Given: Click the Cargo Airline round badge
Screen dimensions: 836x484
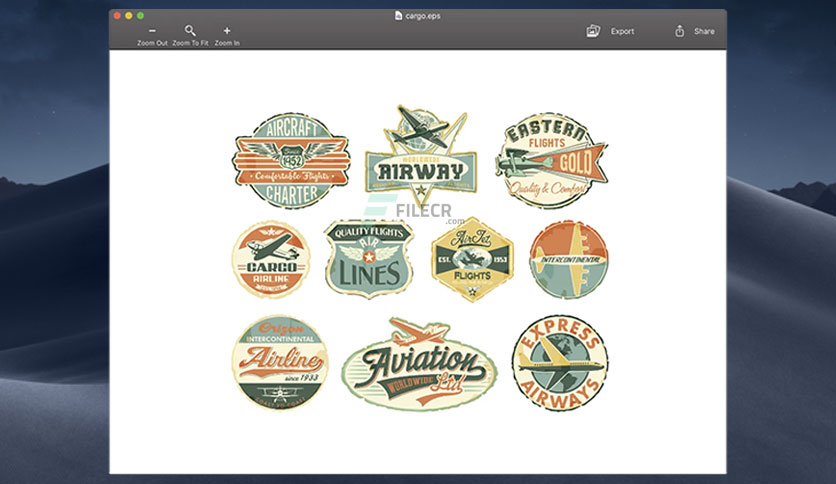Looking at the screenshot, I should [x=271, y=260].
